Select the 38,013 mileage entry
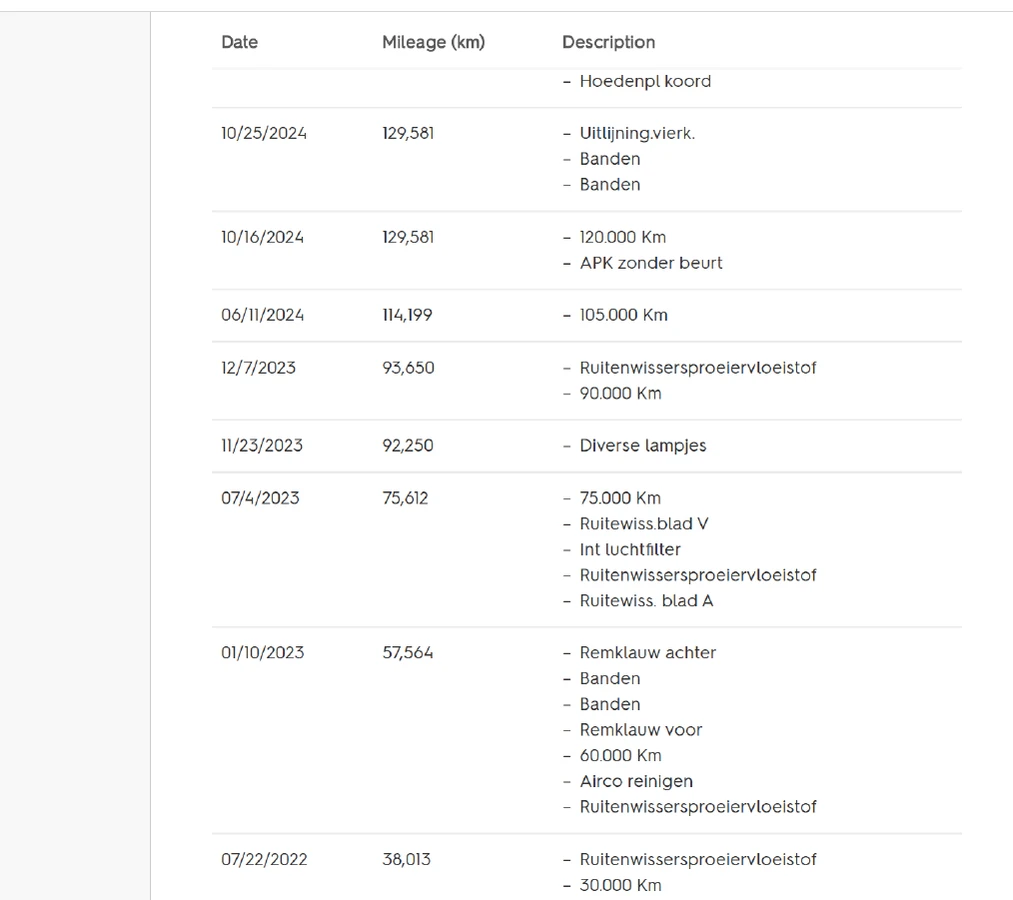Image resolution: width=1013 pixels, height=900 pixels. 406,859
